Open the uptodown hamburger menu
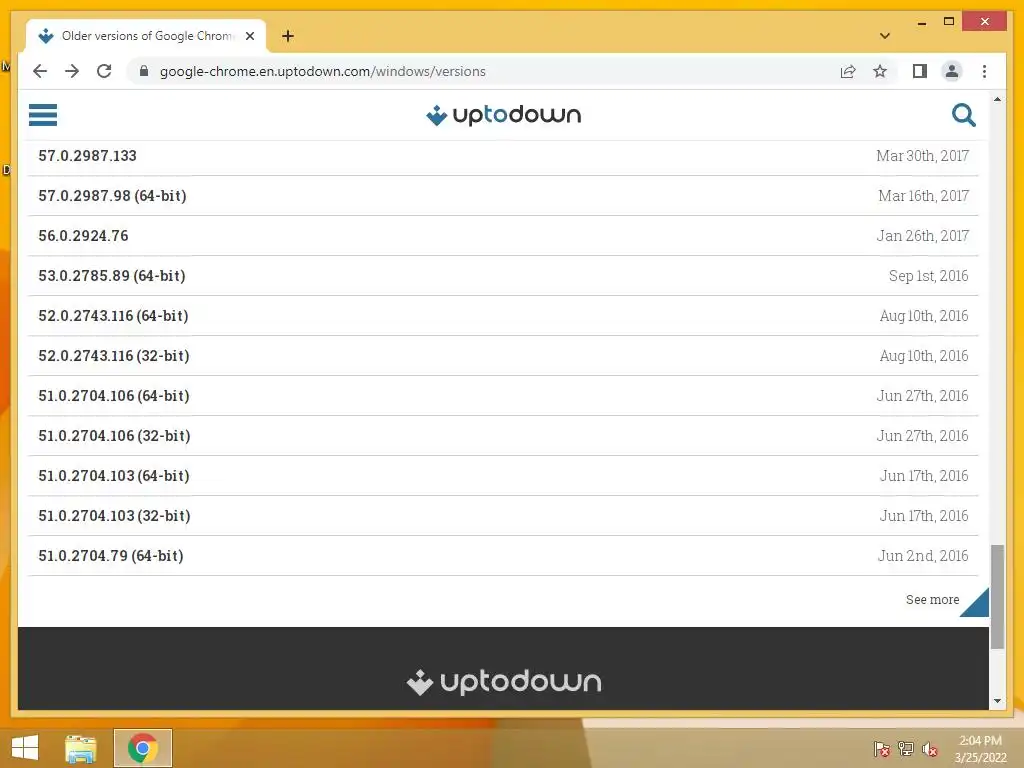This screenshot has height=768, width=1024. pyautogui.click(x=43, y=115)
